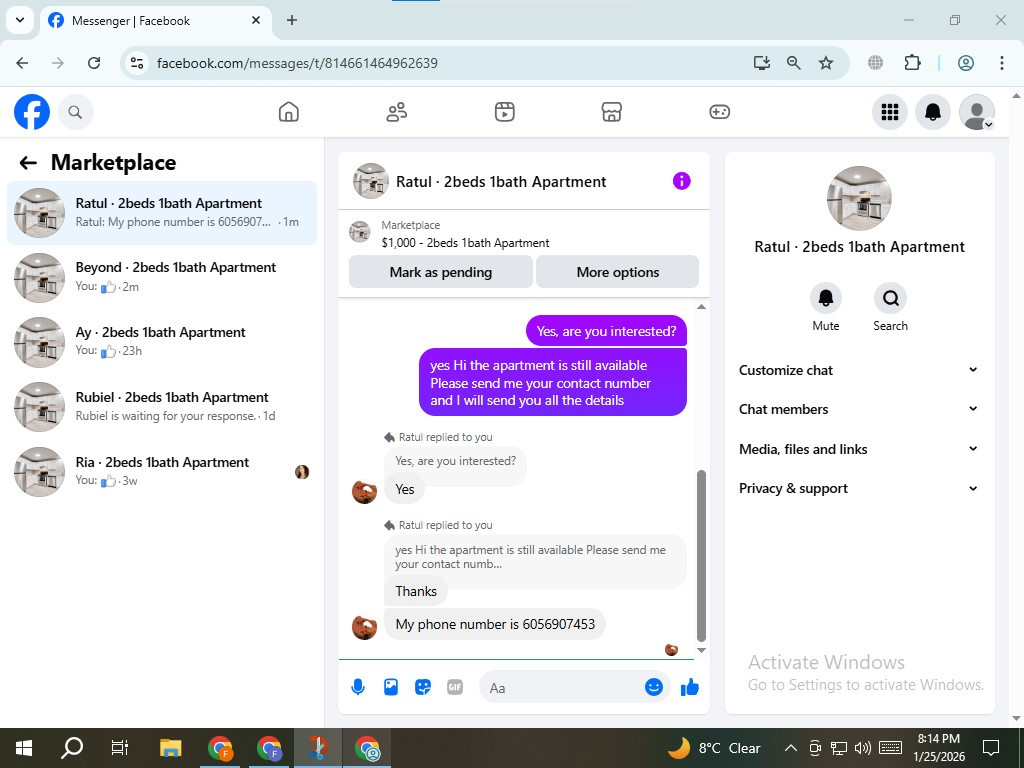
Task: Open a new browser tab
Action: 292,20
